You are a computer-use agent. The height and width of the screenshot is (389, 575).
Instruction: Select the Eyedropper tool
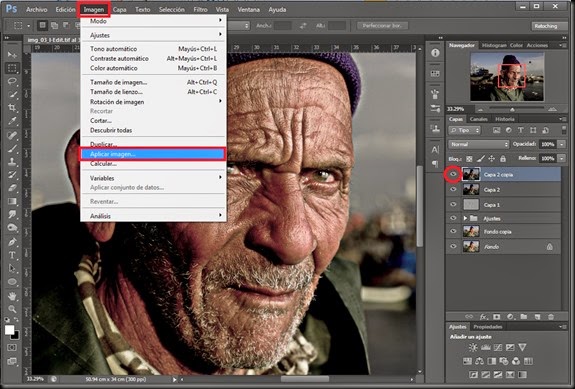coord(12,121)
